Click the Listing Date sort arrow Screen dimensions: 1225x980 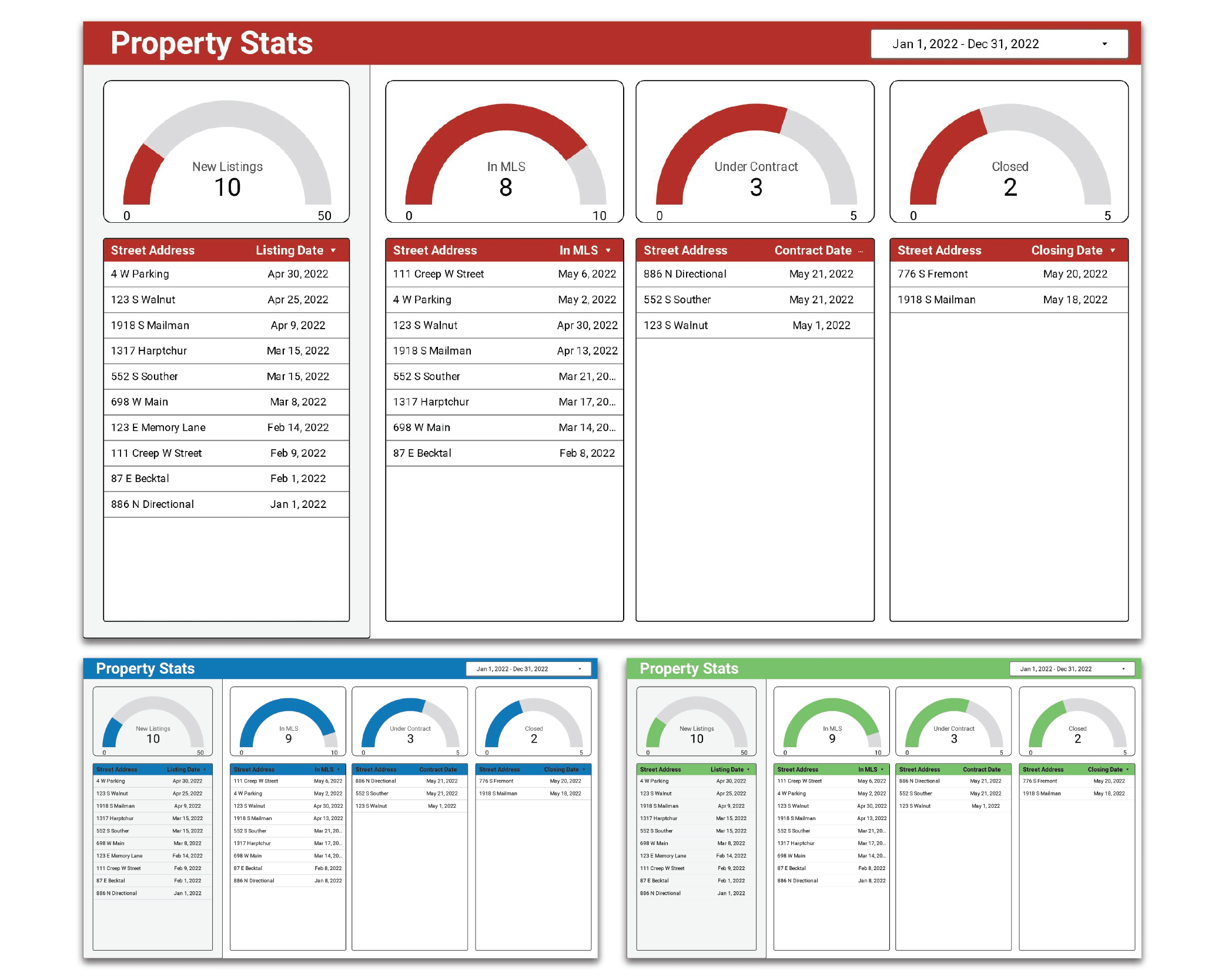coord(334,250)
